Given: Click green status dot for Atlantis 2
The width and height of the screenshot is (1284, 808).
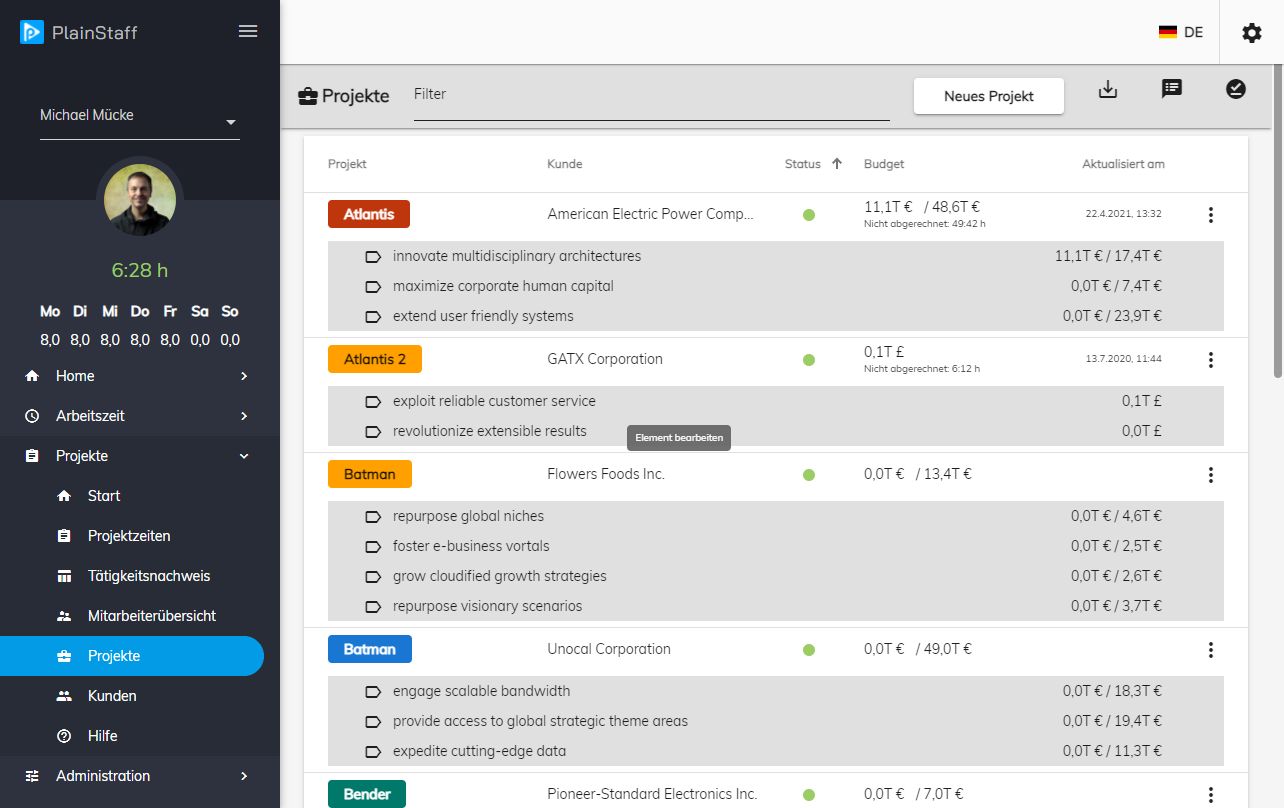Looking at the screenshot, I should point(809,360).
